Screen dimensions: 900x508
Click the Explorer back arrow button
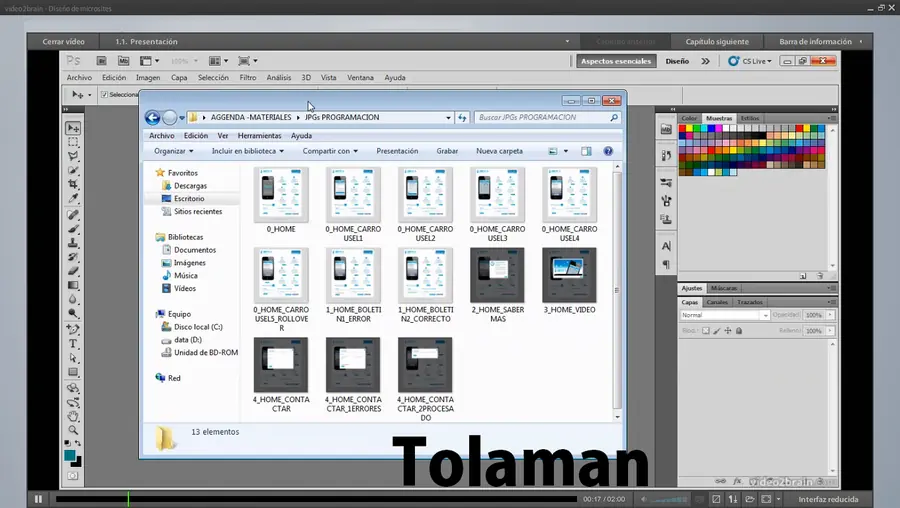point(152,118)
